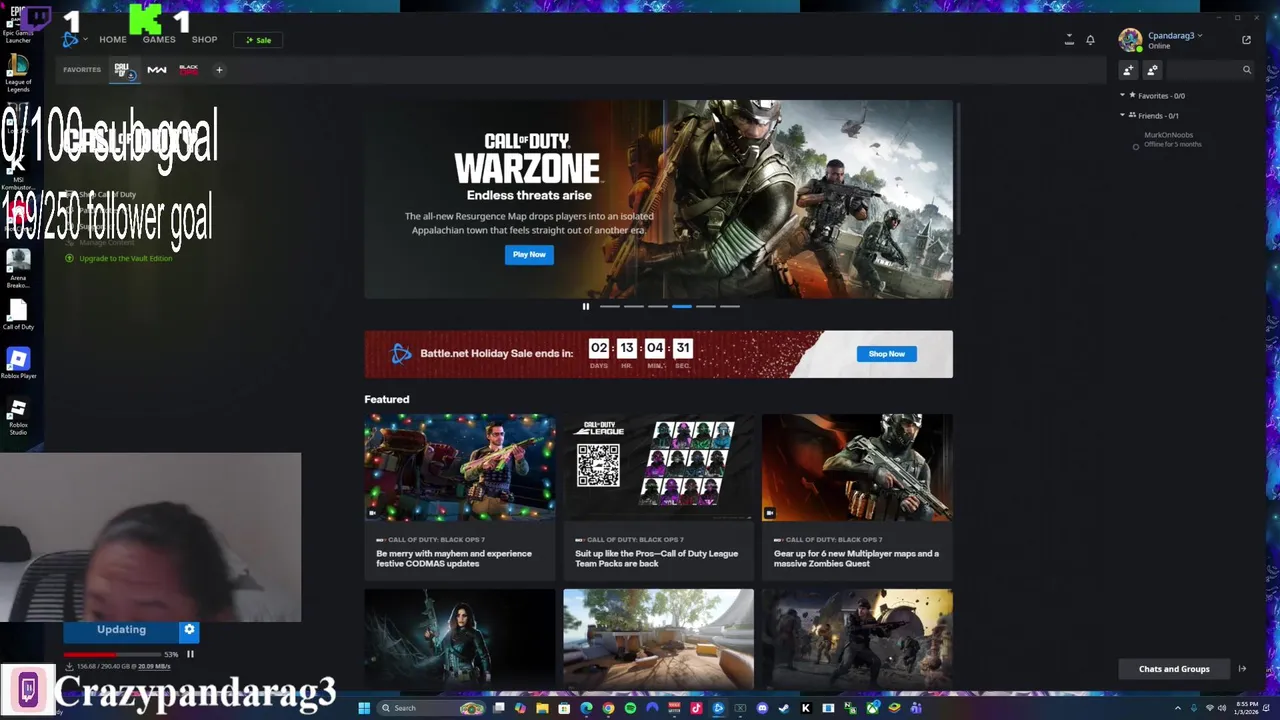
Task: Click the taskbar Search box
Action: (x=430, y=708)
